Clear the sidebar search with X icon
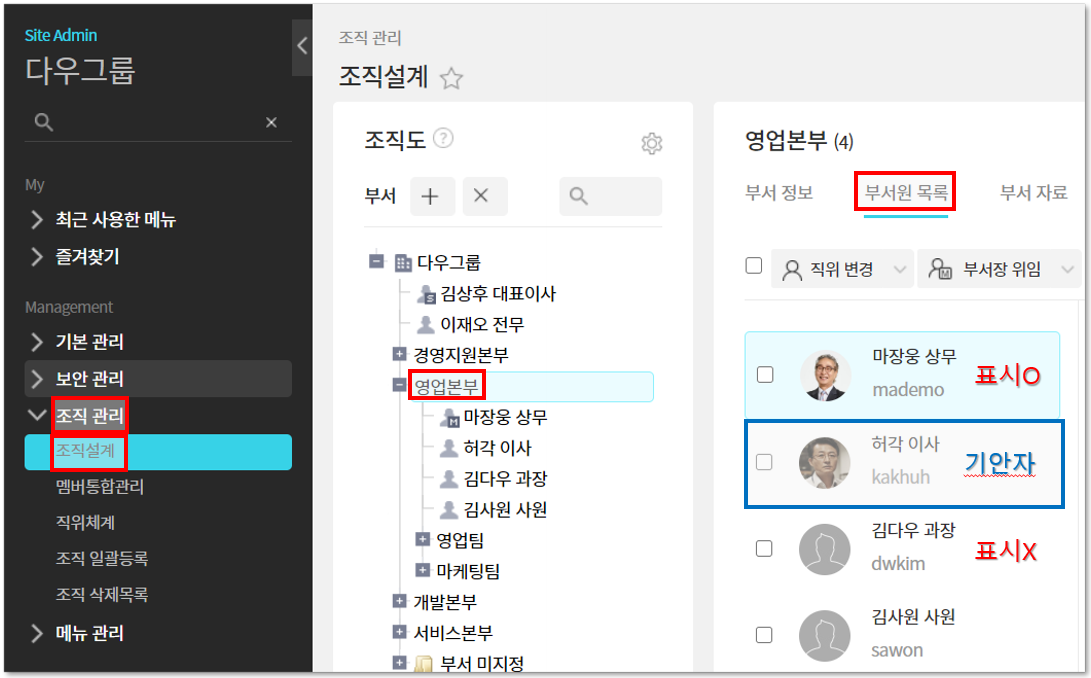Viewport: 1091px width, 678px height. (271, 122)
